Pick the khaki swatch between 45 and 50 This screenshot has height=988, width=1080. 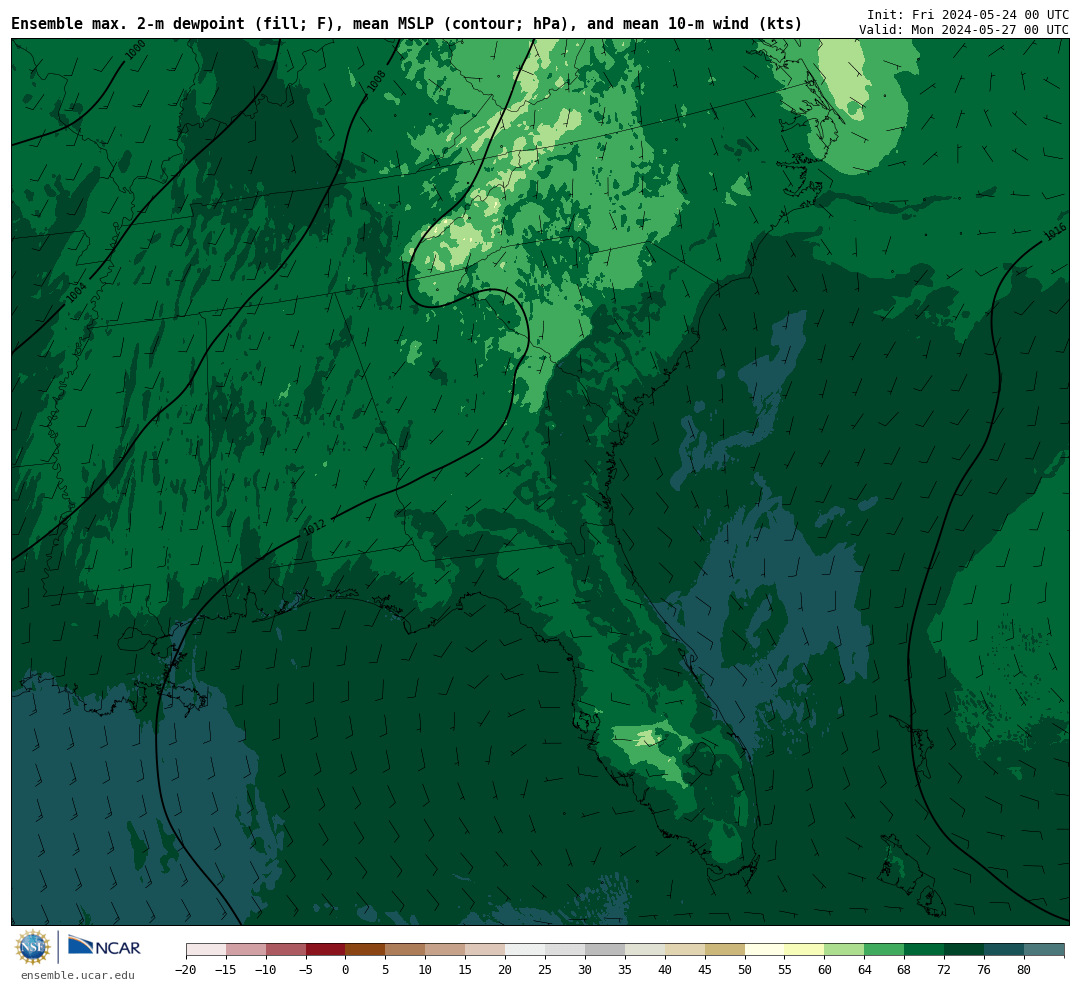point(725,950)
